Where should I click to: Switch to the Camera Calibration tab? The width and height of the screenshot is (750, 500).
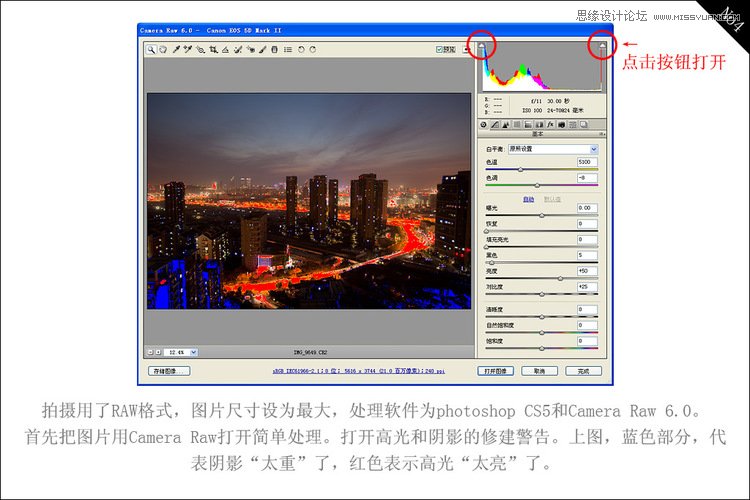[x=561, y=124]
